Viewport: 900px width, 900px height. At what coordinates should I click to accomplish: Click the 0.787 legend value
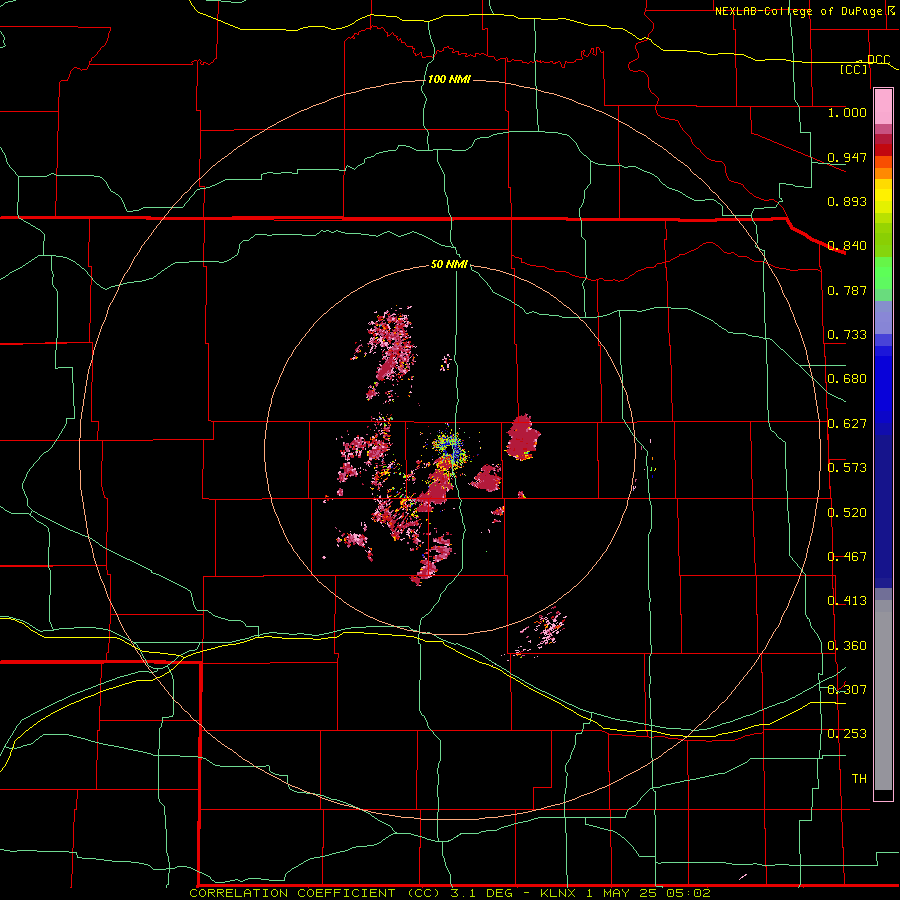[x=847, y=290]
